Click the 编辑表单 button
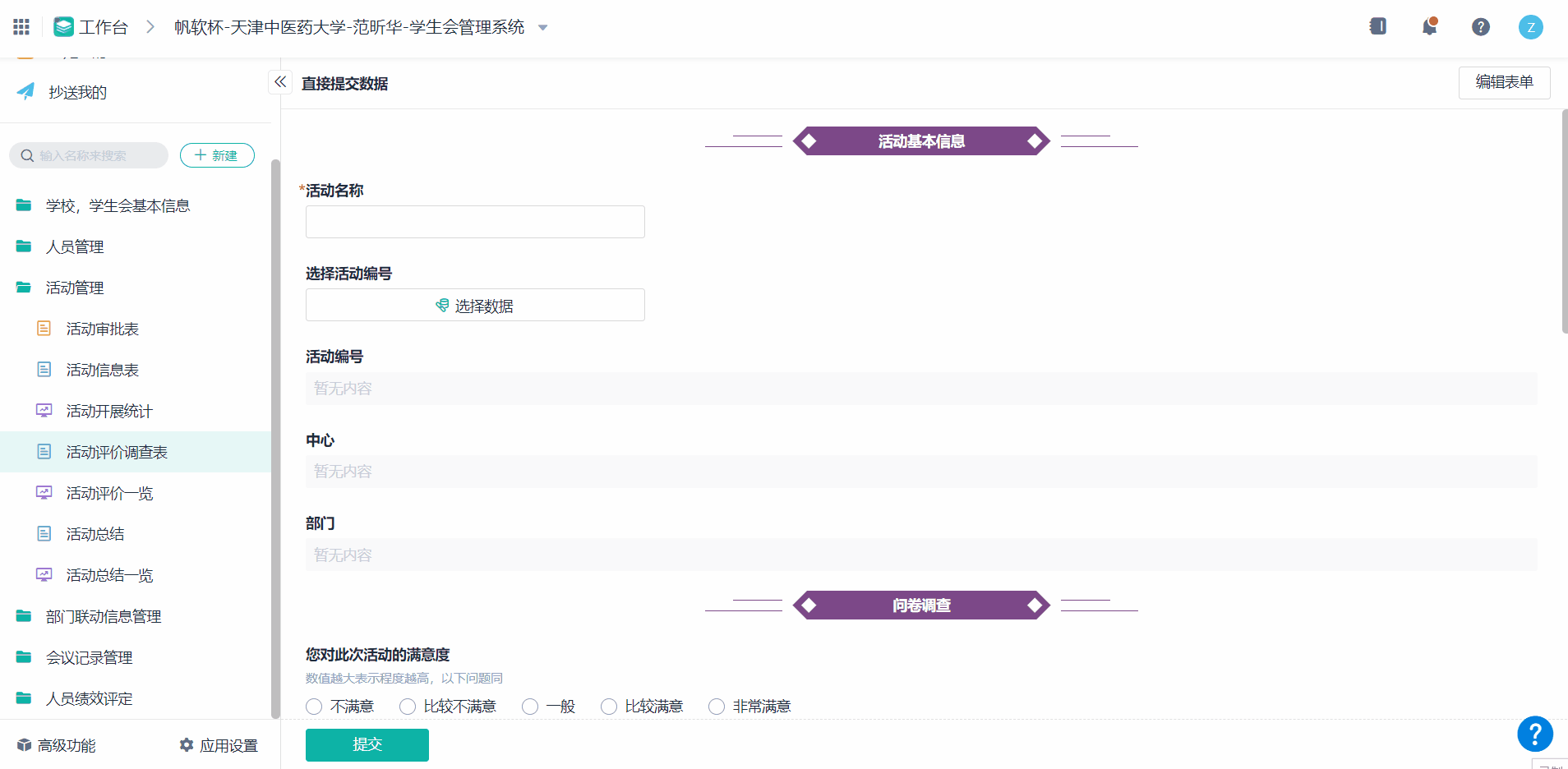Viewport: 1568px width, 769px height. 1504,83
